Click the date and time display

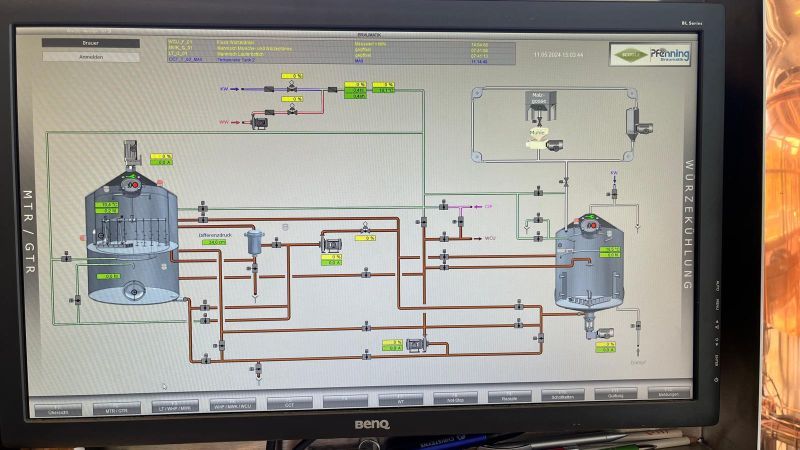[x=558, y=55]
